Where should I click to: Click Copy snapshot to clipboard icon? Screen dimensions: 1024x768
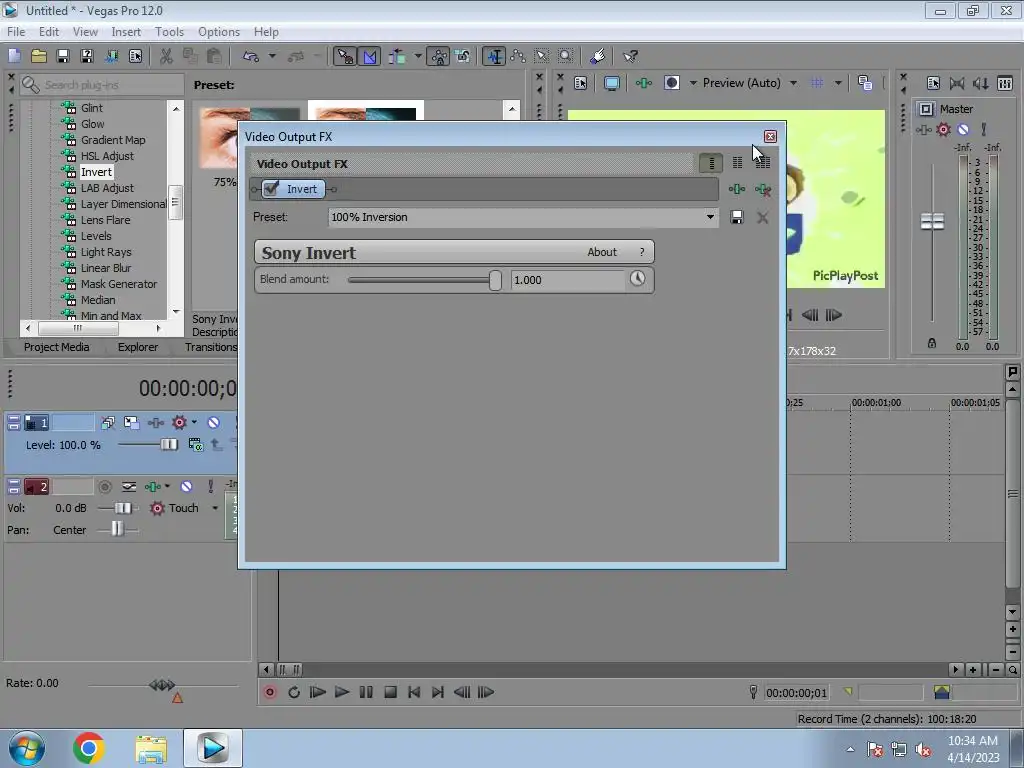[x=865, y=83]
